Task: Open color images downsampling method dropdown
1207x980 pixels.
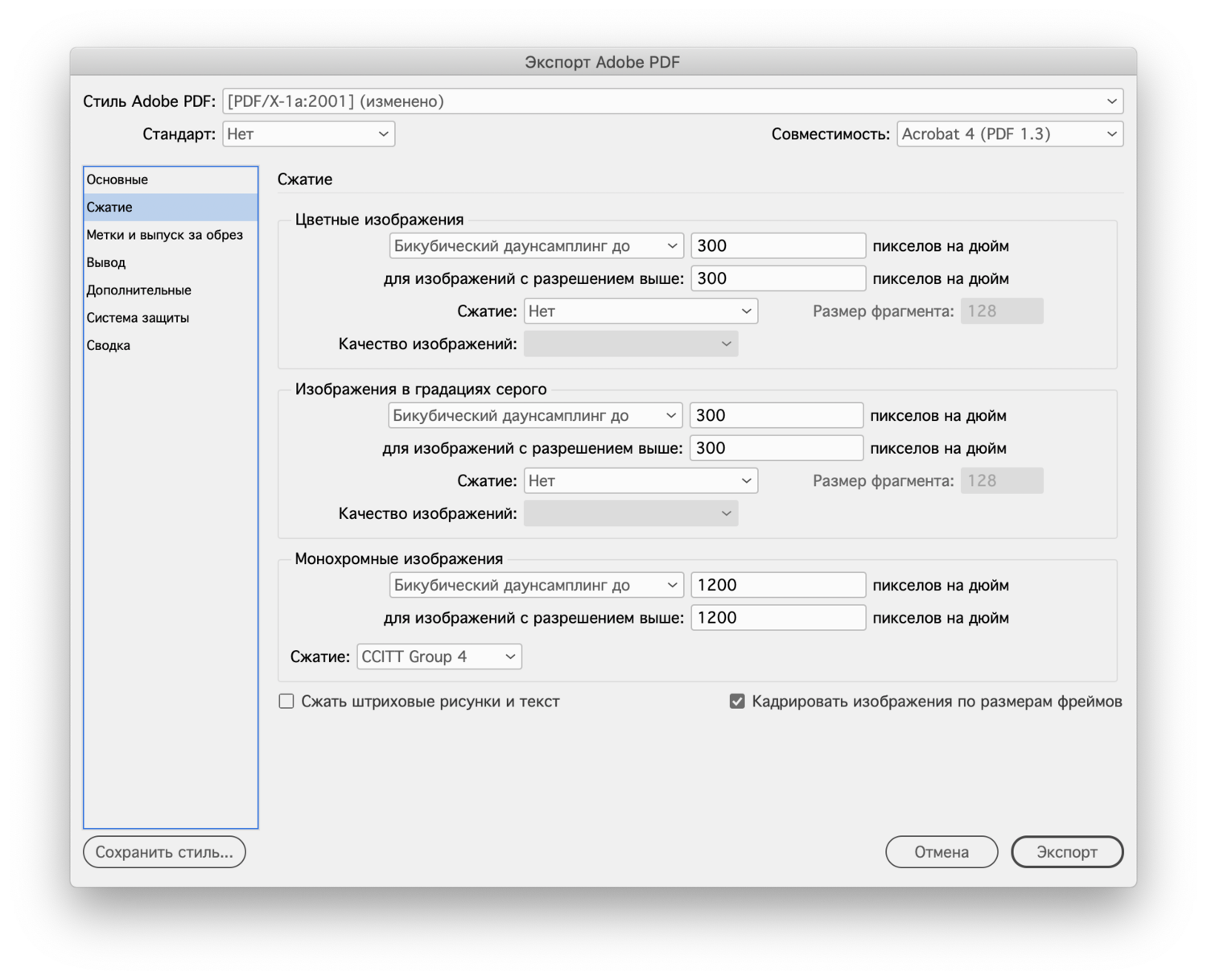Action: (x=536, y=246)
